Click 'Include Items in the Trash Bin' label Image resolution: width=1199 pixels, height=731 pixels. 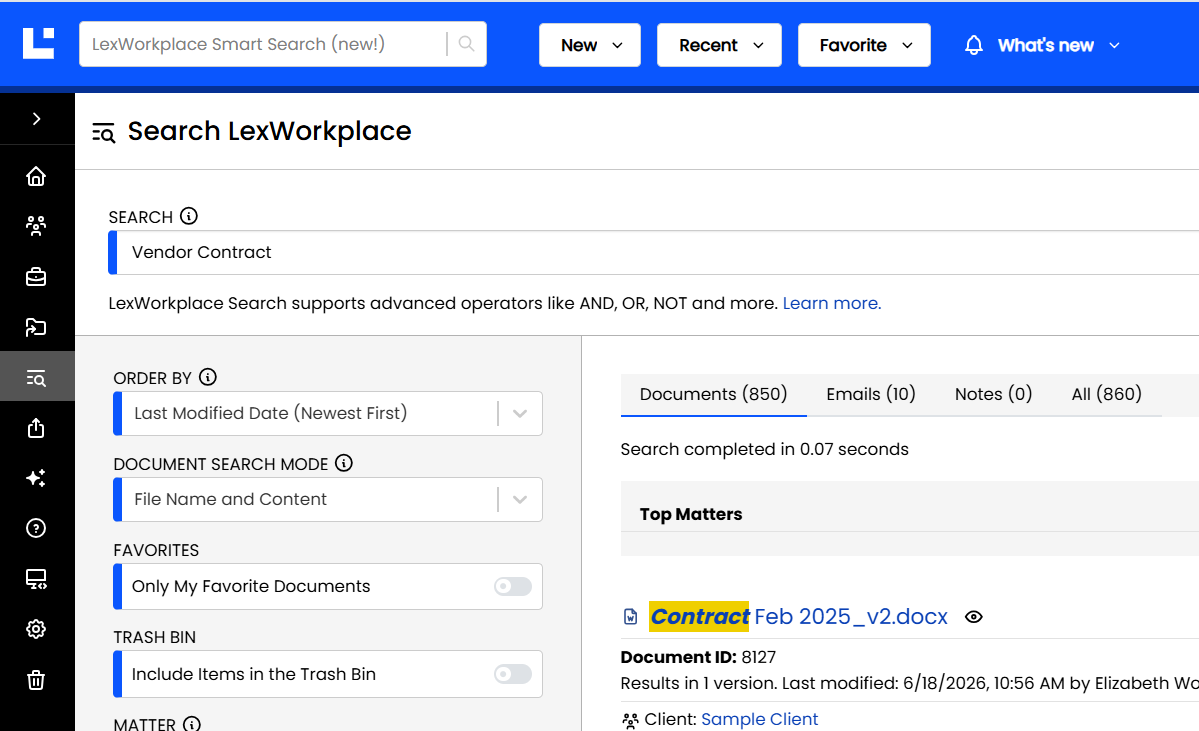pos(254,674)
